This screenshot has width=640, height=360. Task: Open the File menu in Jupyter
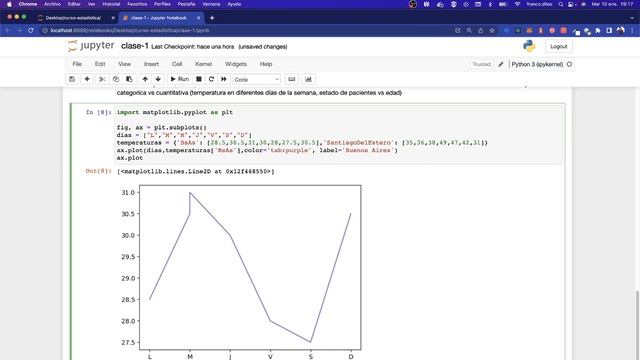pos(77,64)
